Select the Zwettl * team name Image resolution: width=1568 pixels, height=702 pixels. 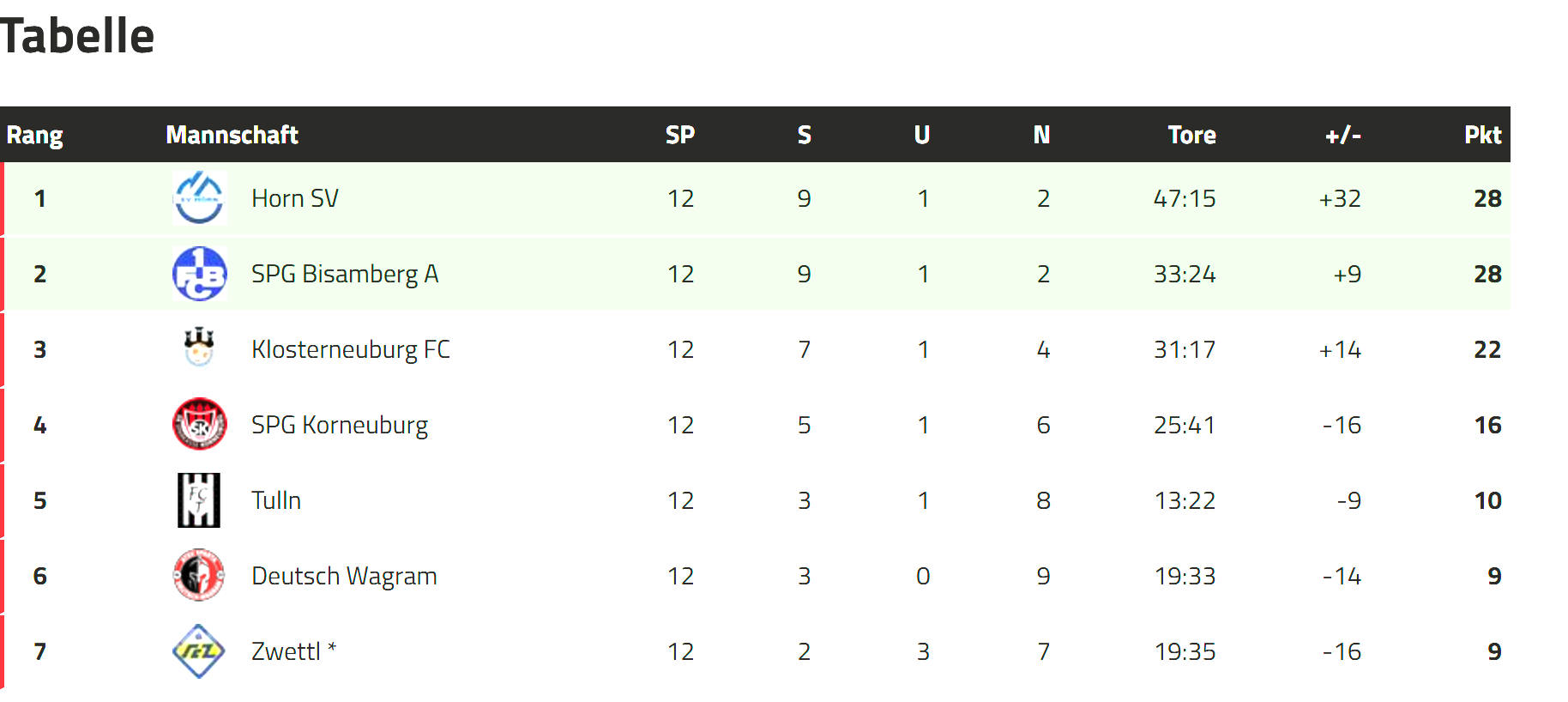pyautogui.click(x=294, y=651)
